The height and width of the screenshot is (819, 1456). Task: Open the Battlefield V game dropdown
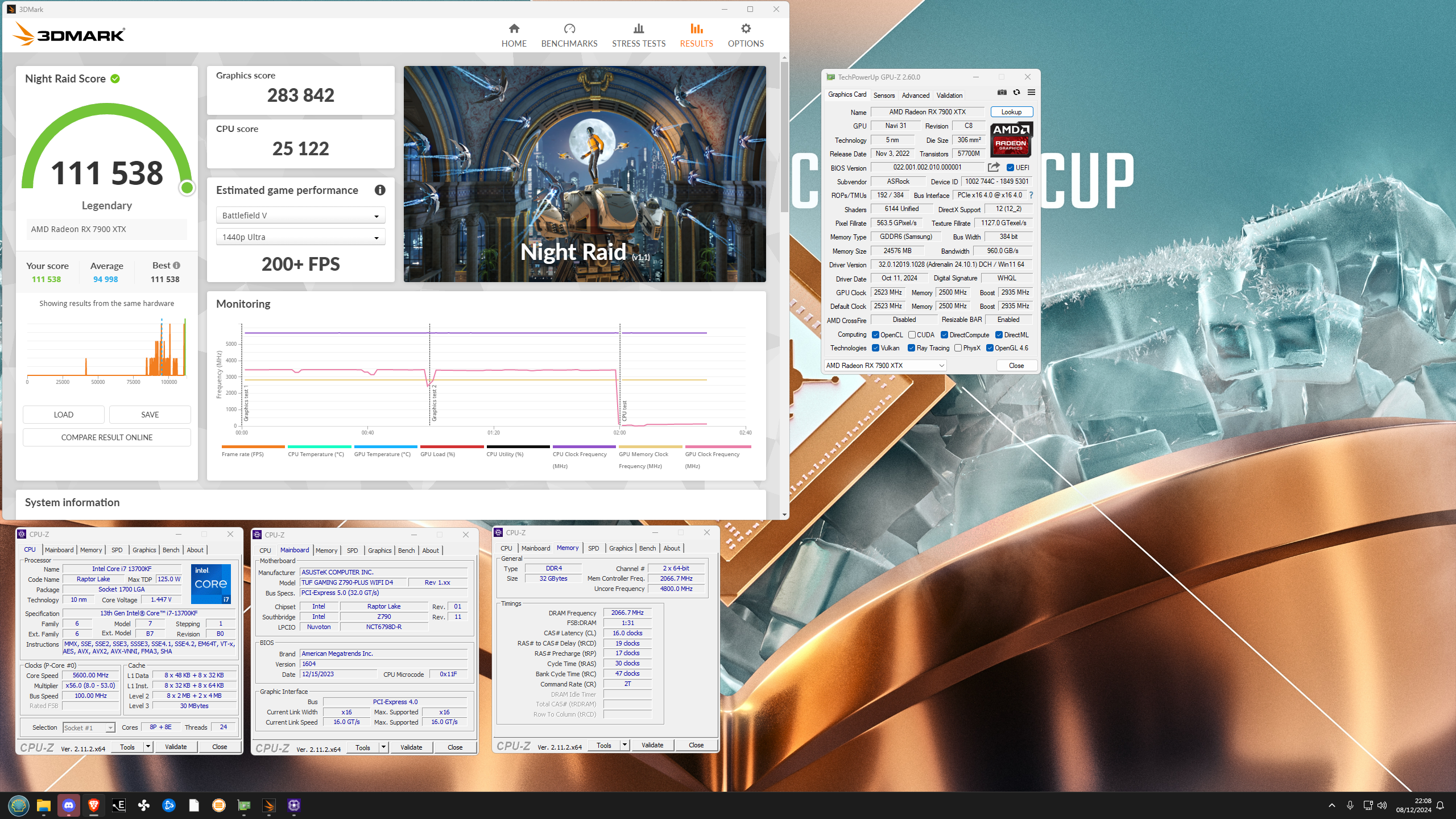click(300, 216)
